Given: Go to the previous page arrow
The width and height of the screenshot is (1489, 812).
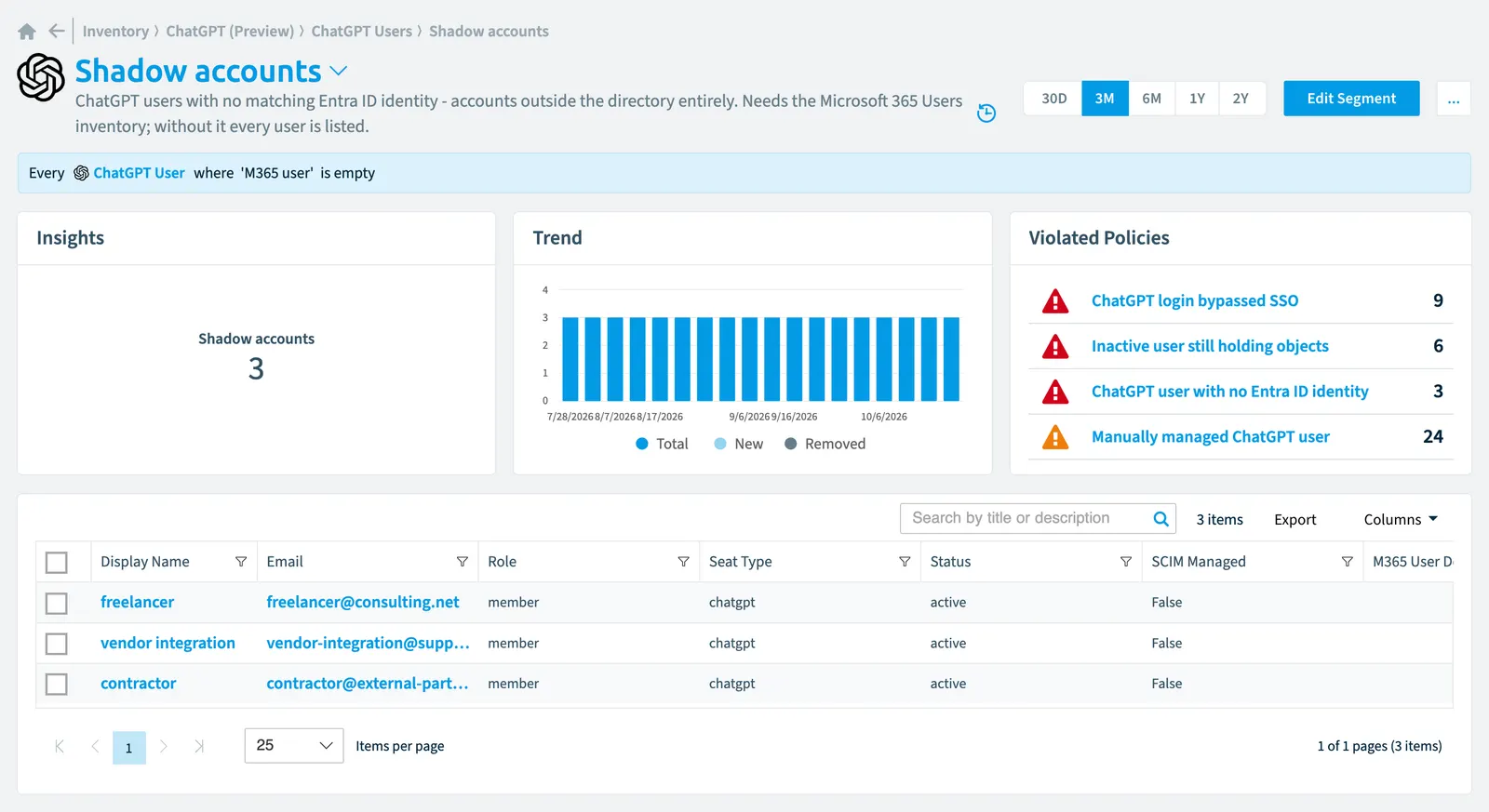Looking at the screenshot, I should coord(95,746).
